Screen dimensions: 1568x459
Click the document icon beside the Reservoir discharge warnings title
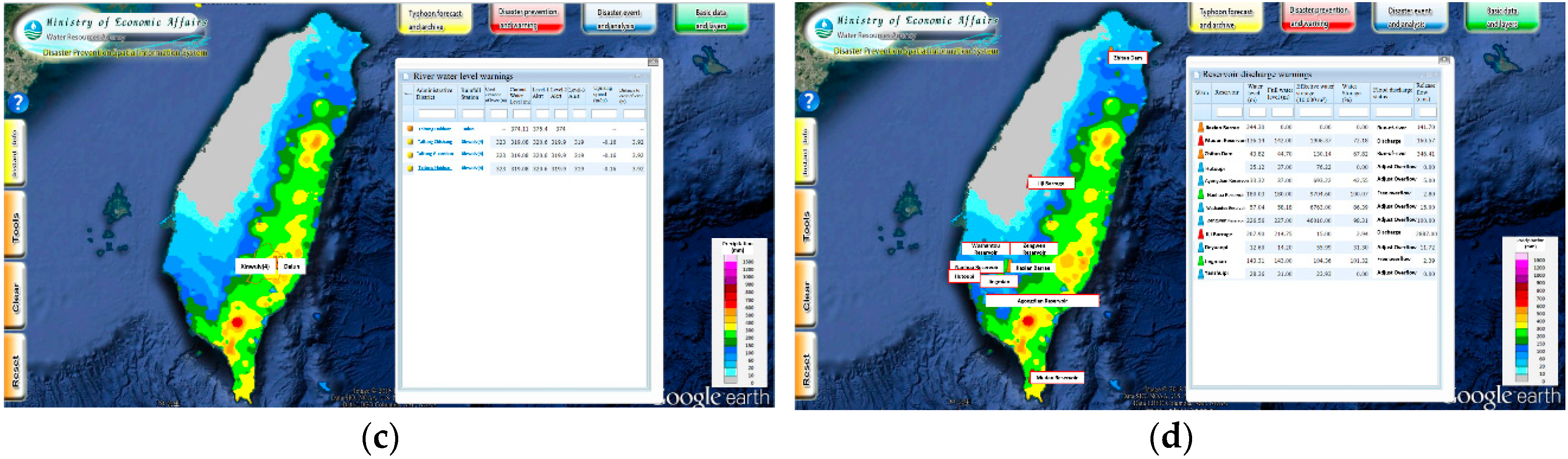tap(1197, 75)
